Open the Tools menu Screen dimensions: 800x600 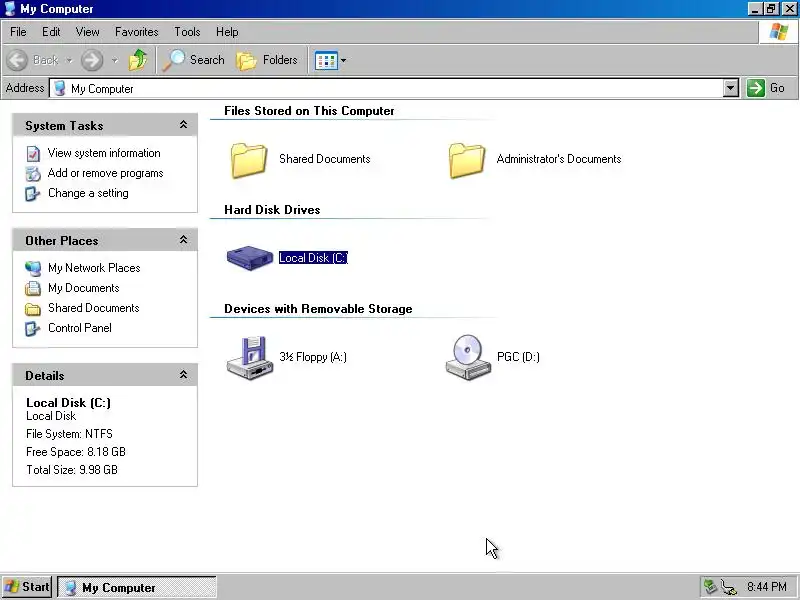point(187,32)
